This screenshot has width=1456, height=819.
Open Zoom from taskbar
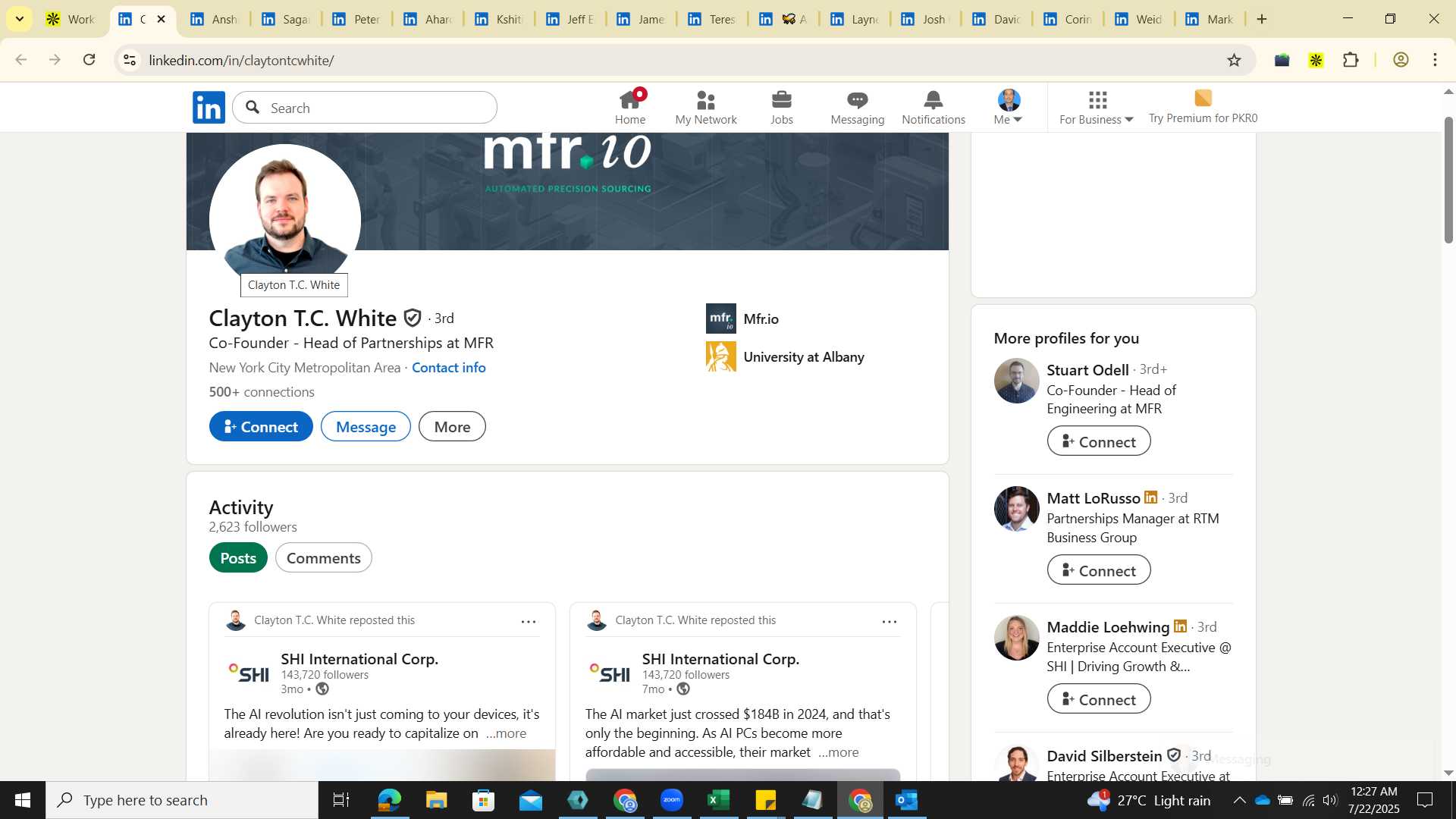(x=671, y=800)
